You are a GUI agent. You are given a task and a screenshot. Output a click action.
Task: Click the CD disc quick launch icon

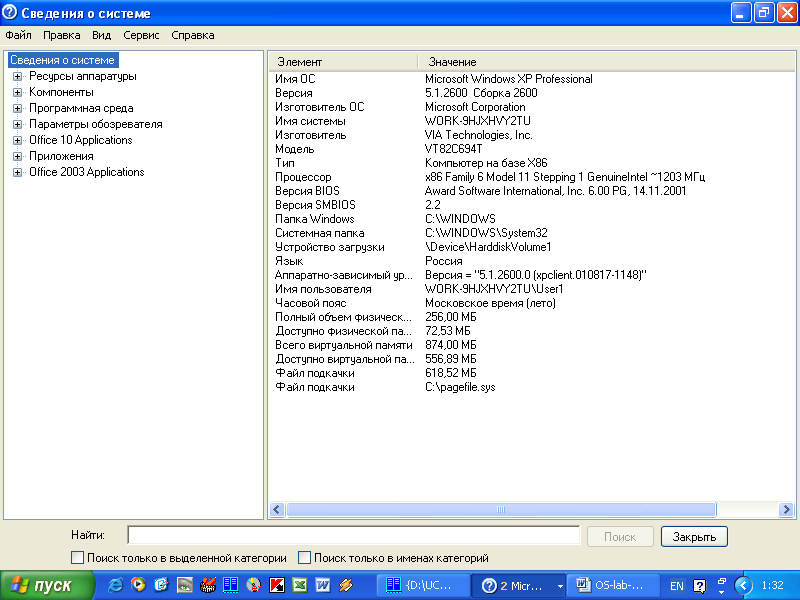(254, 585)
